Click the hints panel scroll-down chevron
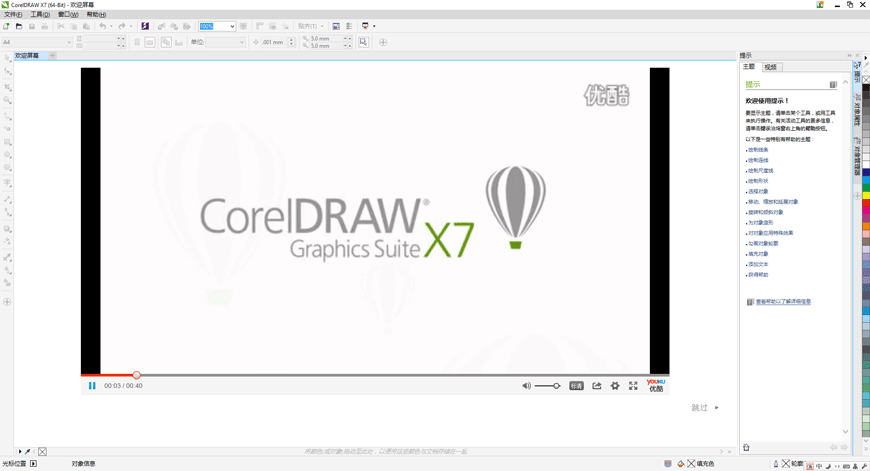 (x=845, y=432)
